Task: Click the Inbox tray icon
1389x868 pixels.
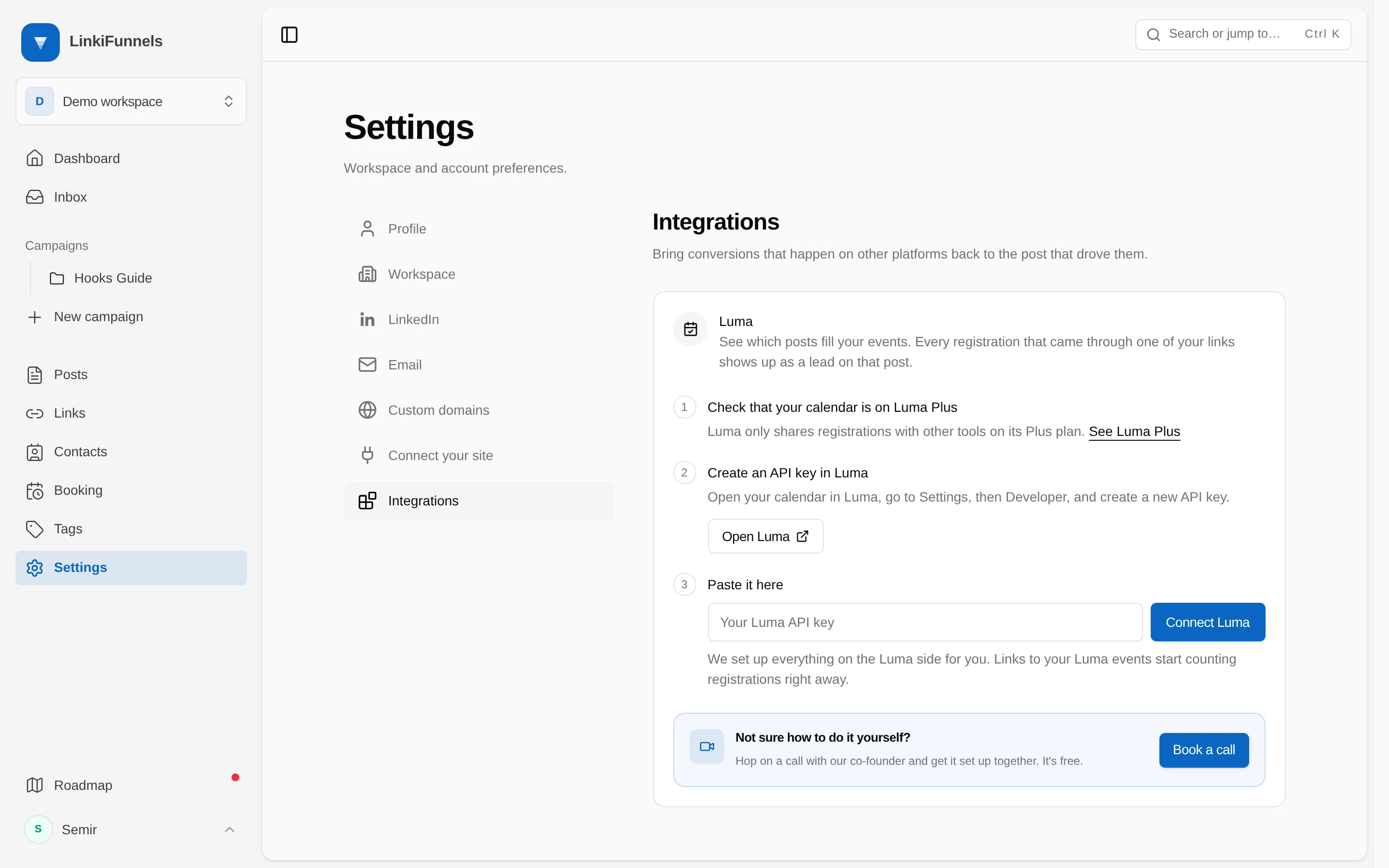Action: [34, 197]
